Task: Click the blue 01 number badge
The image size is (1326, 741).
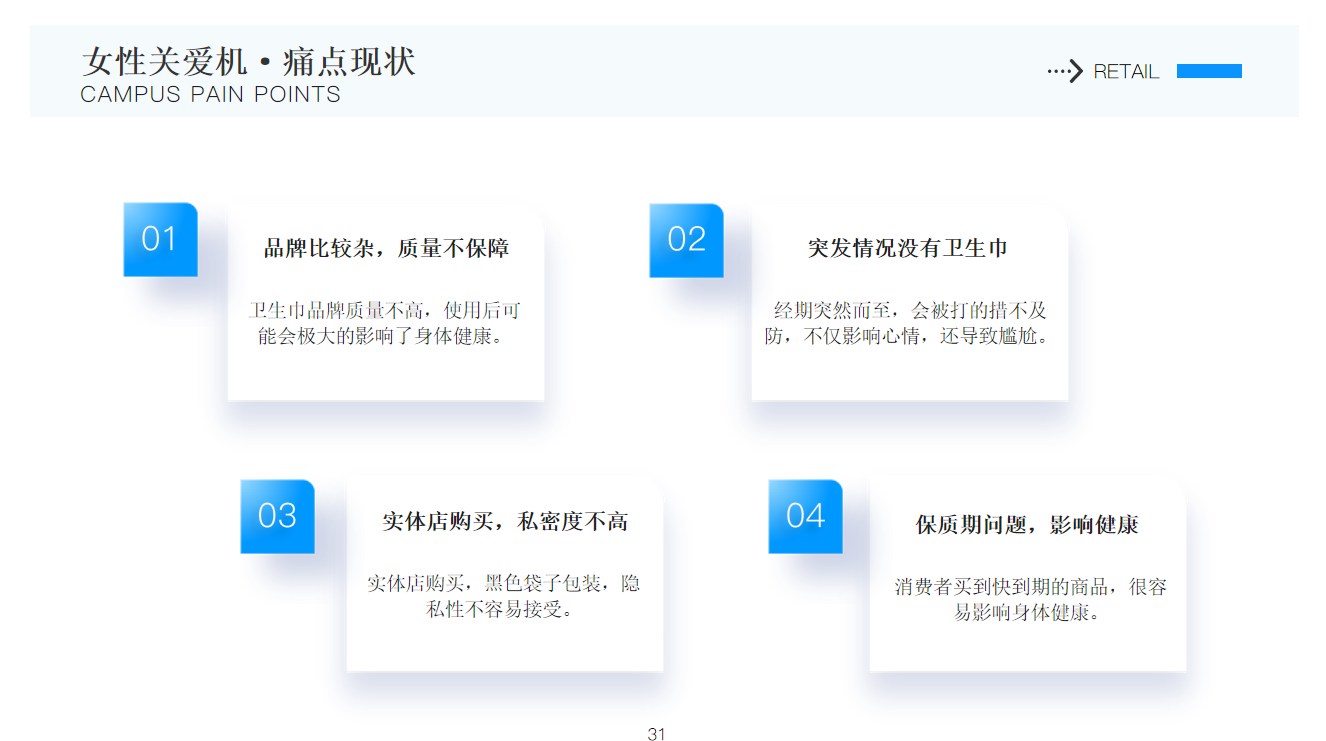Action: point(160,240)
